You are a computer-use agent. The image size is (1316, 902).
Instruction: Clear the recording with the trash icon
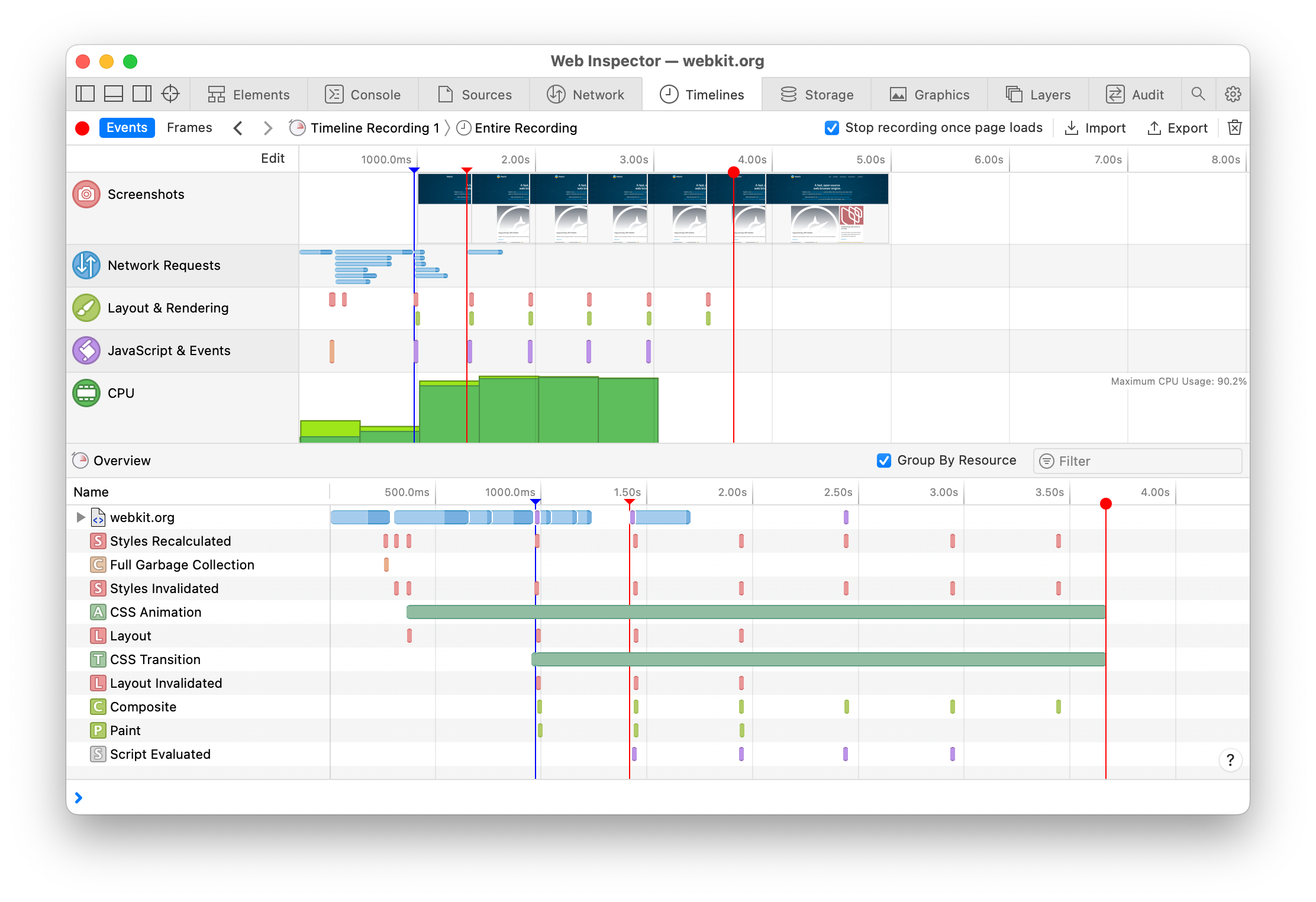tap(1235, 128)
